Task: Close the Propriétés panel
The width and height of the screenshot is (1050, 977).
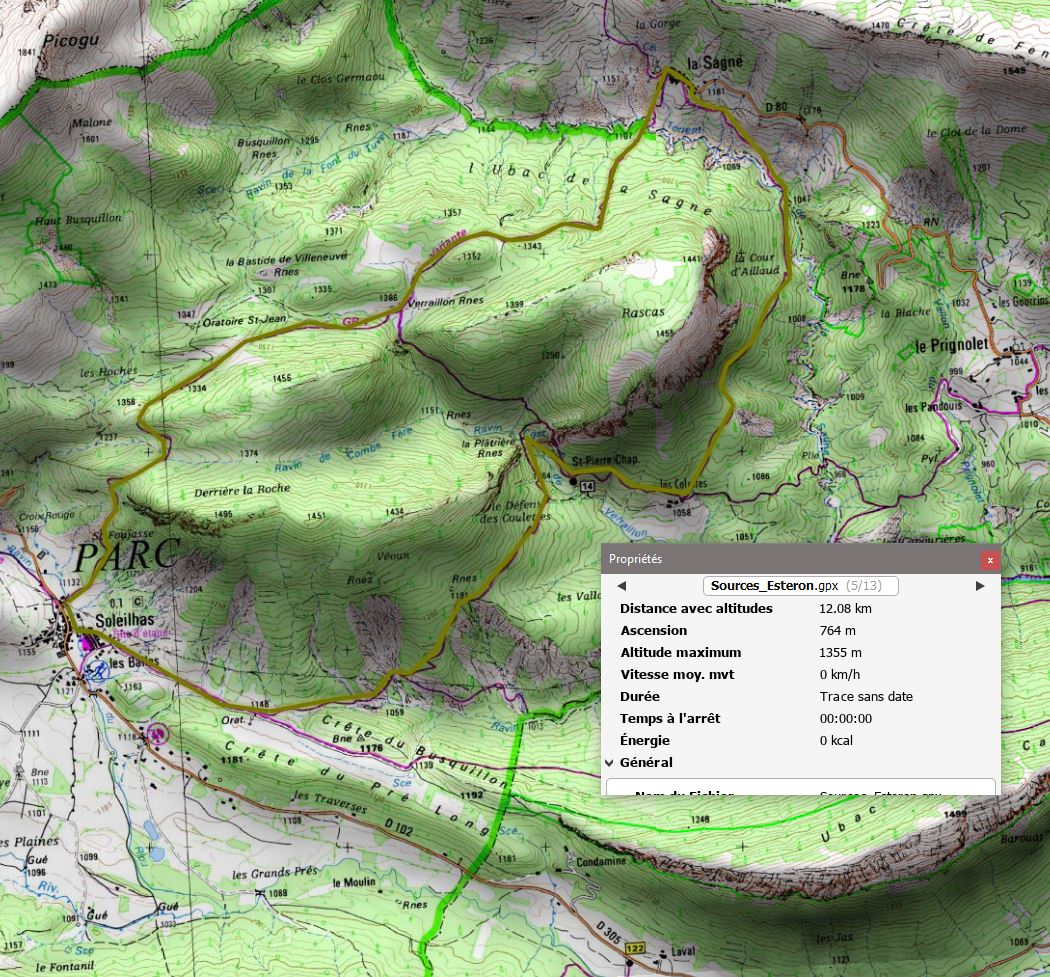Action: pyautogui.click(x=989, y=560)
